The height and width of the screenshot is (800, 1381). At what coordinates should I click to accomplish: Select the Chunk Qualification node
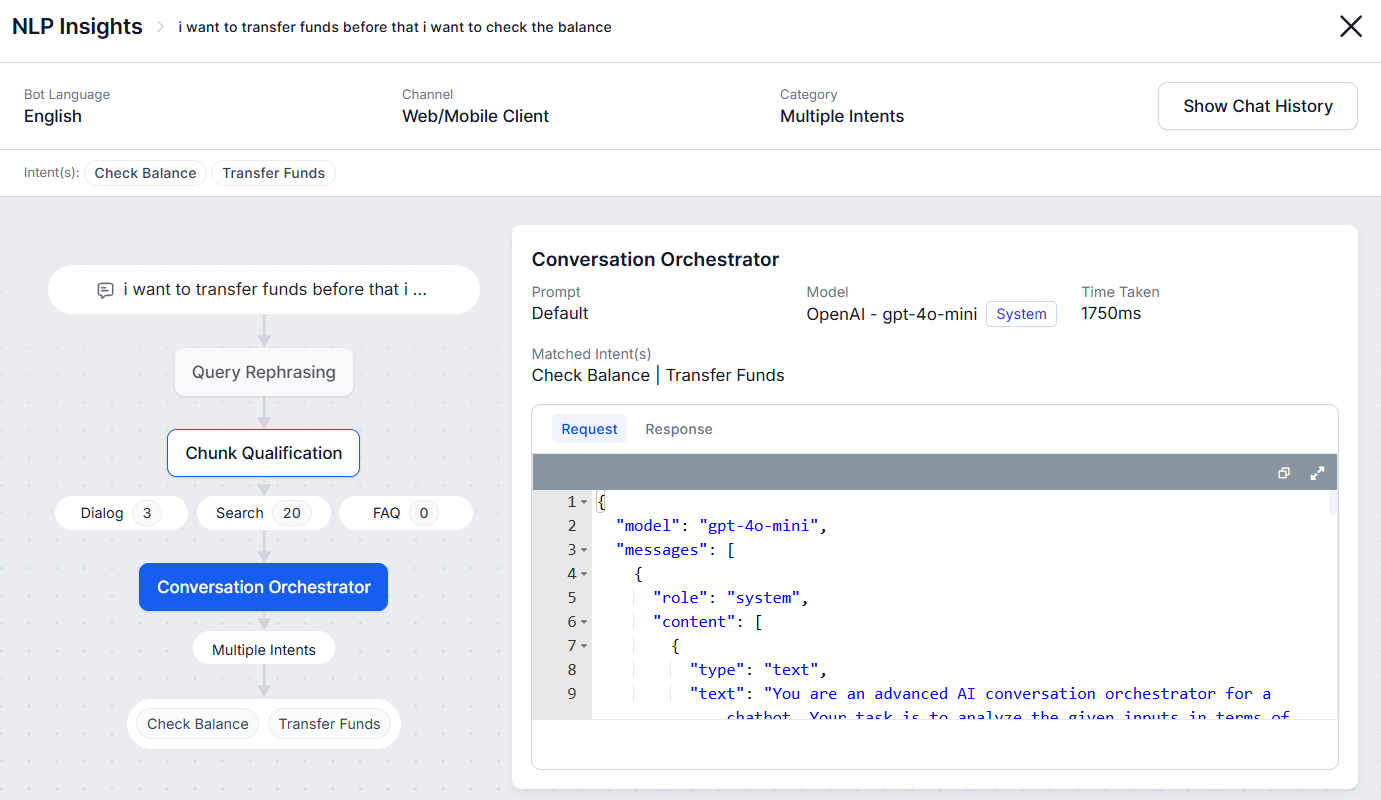(x=263, y=453)
